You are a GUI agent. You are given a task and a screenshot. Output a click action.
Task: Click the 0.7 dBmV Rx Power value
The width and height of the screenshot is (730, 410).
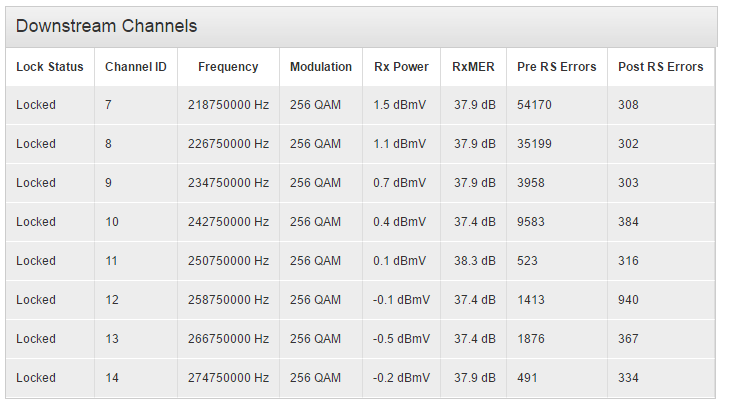401,183
